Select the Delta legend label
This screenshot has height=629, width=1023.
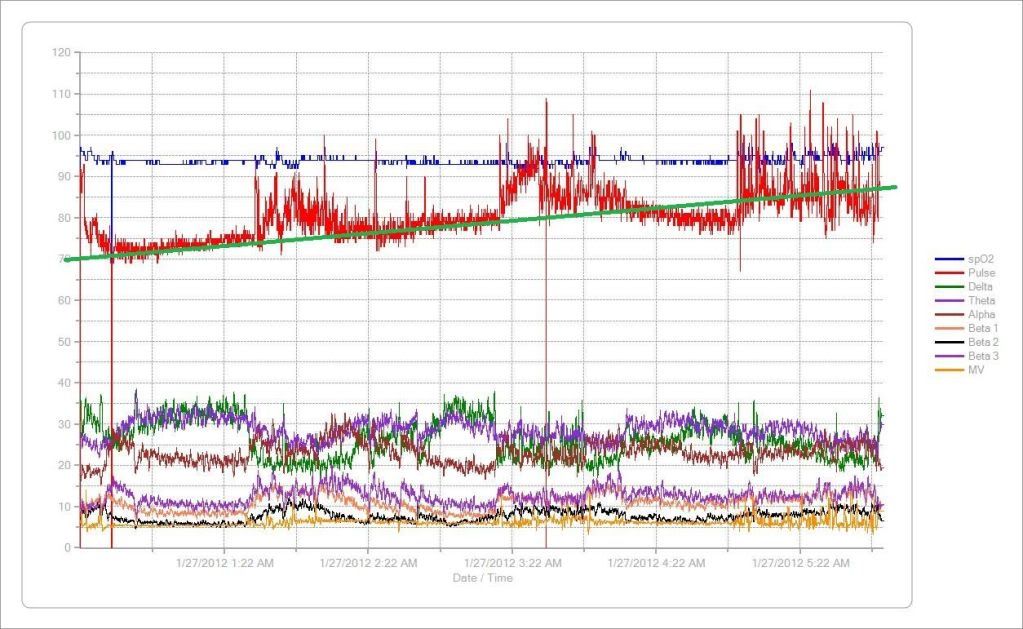tap(980, 286)
